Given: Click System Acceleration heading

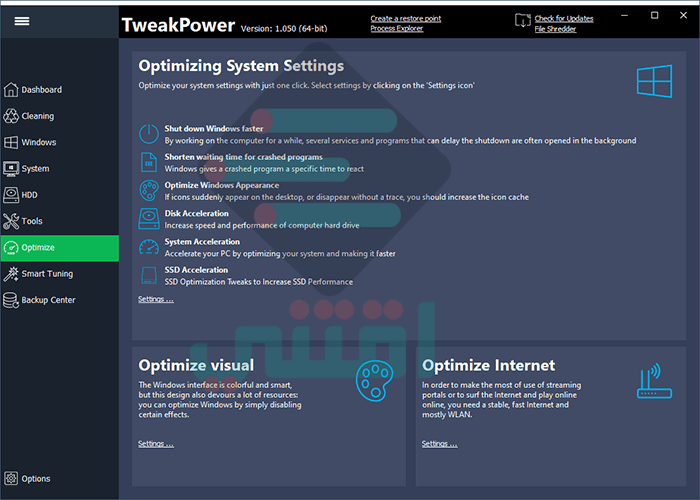Looking at the screenshot, I should (202, 242).
